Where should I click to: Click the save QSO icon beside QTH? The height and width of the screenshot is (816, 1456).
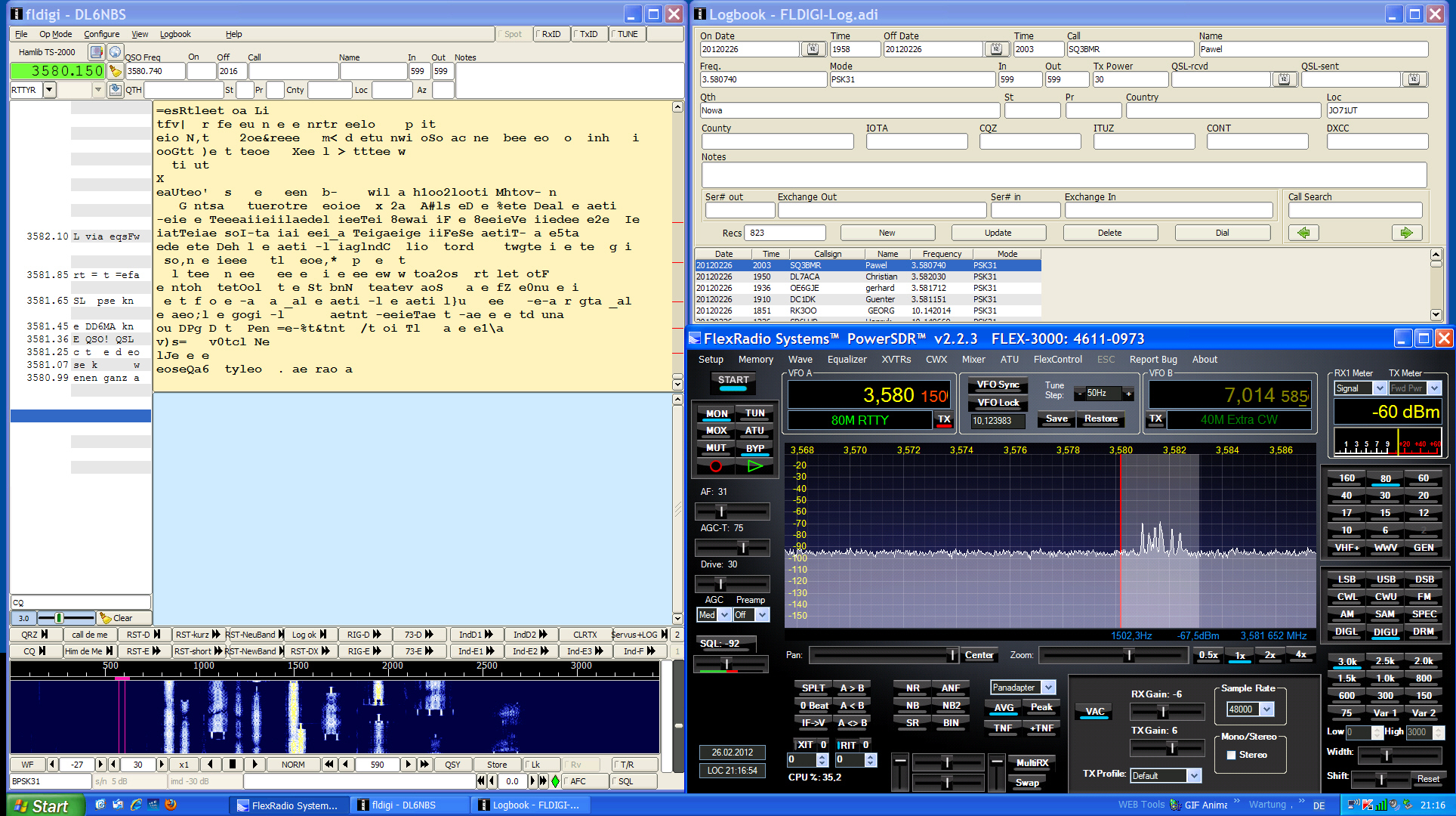point(116,90)
